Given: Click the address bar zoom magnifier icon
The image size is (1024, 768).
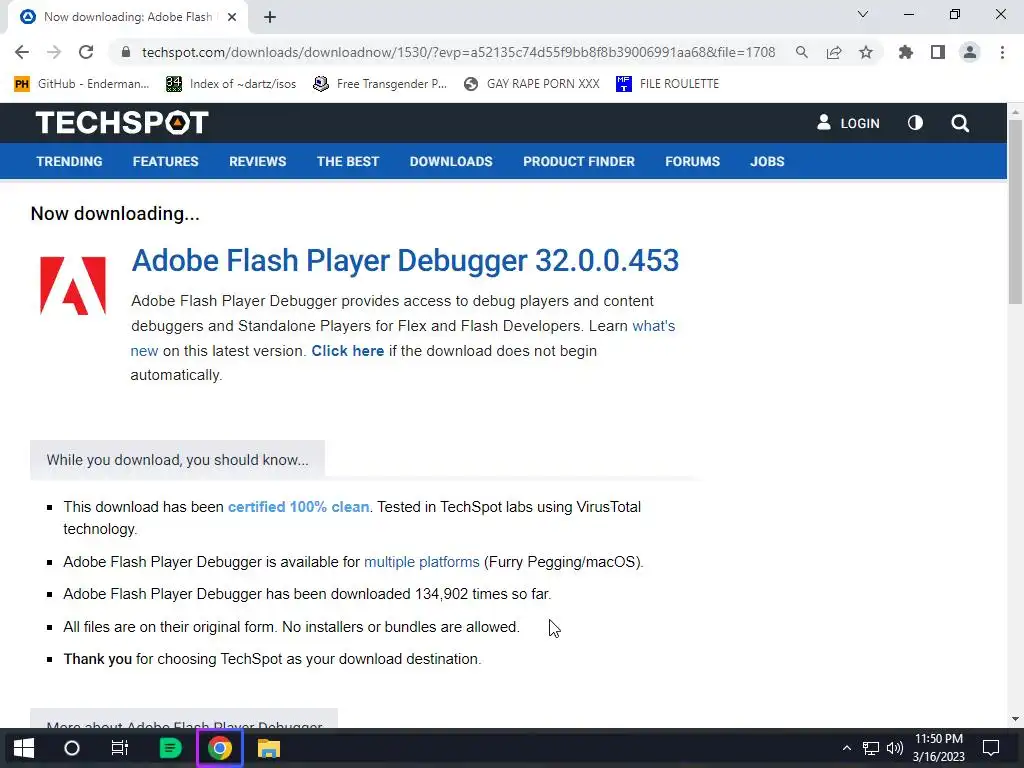Looking at the screenshot, I should point(802,52).
